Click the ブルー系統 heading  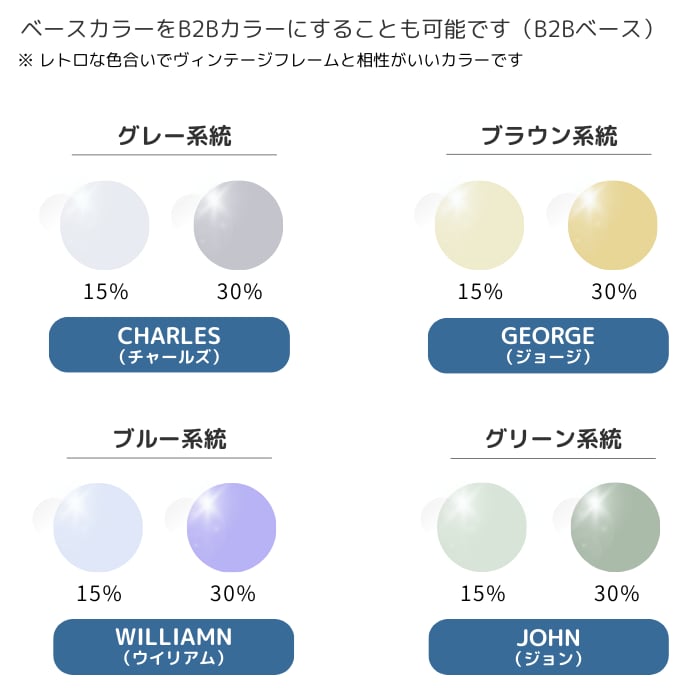pos(170,438)
